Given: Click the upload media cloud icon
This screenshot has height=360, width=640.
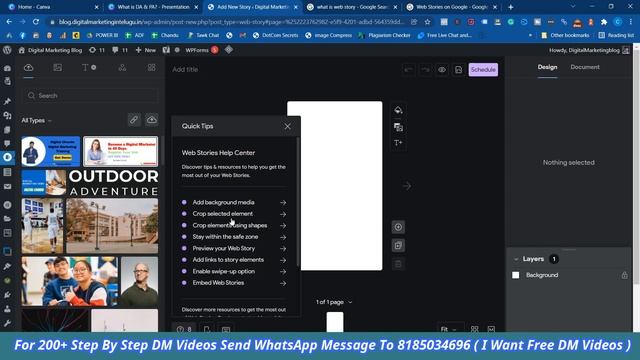Looking at the screenshot, I should pos(151,120).
